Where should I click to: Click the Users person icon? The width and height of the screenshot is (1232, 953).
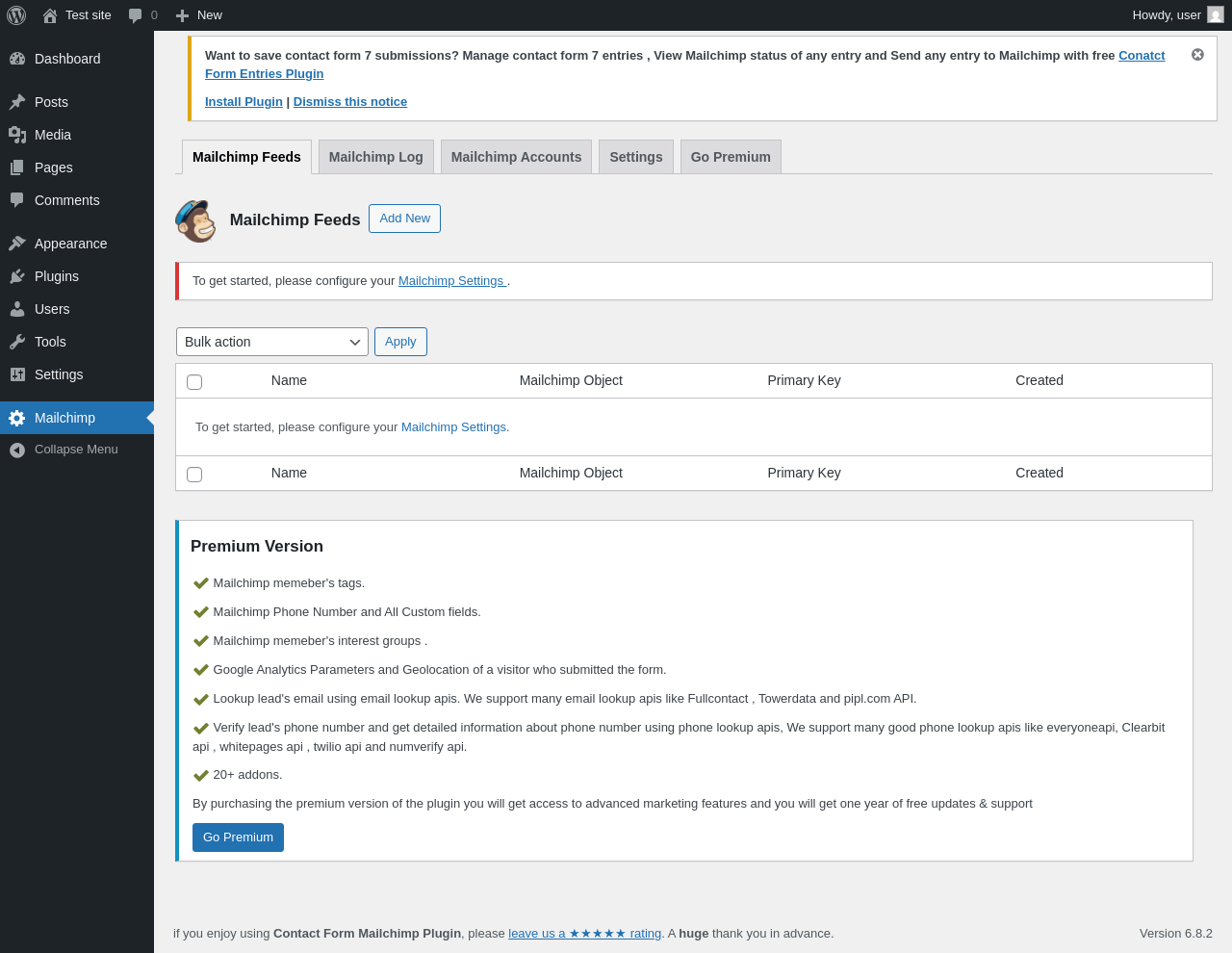coord(17,309)
